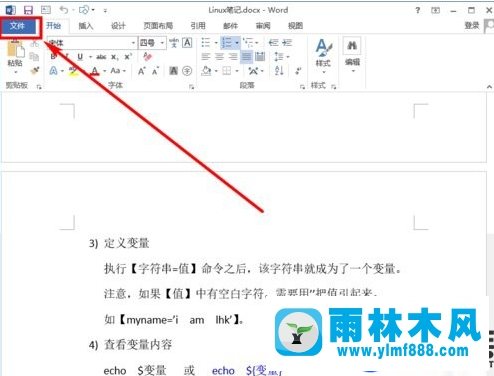Open the font name dropdown (宋体)
The width and height of the screenshot is (494, 376).
[133, 43]
